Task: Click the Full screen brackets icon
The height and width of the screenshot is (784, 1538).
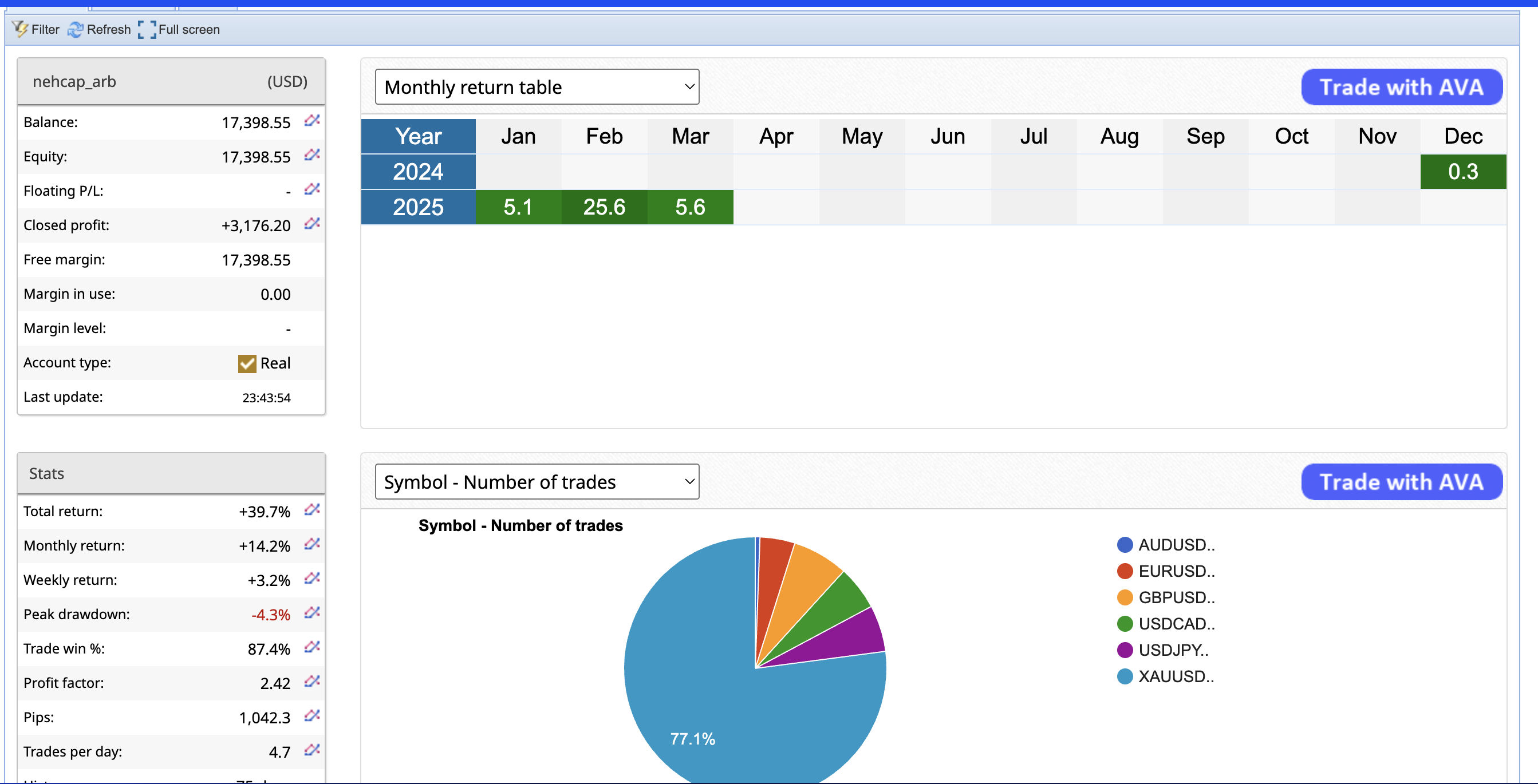Action: (x=147, y=29)
